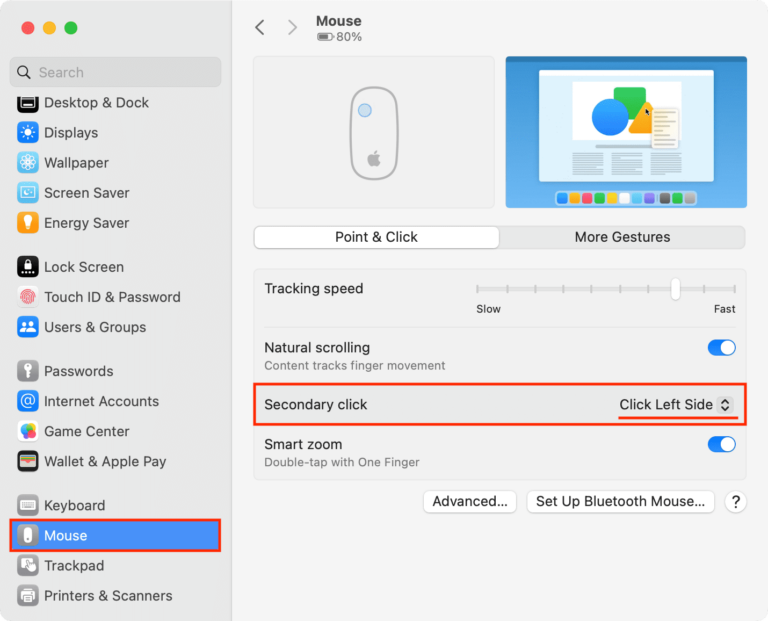Click the Wallpaper flower icon

28,163
